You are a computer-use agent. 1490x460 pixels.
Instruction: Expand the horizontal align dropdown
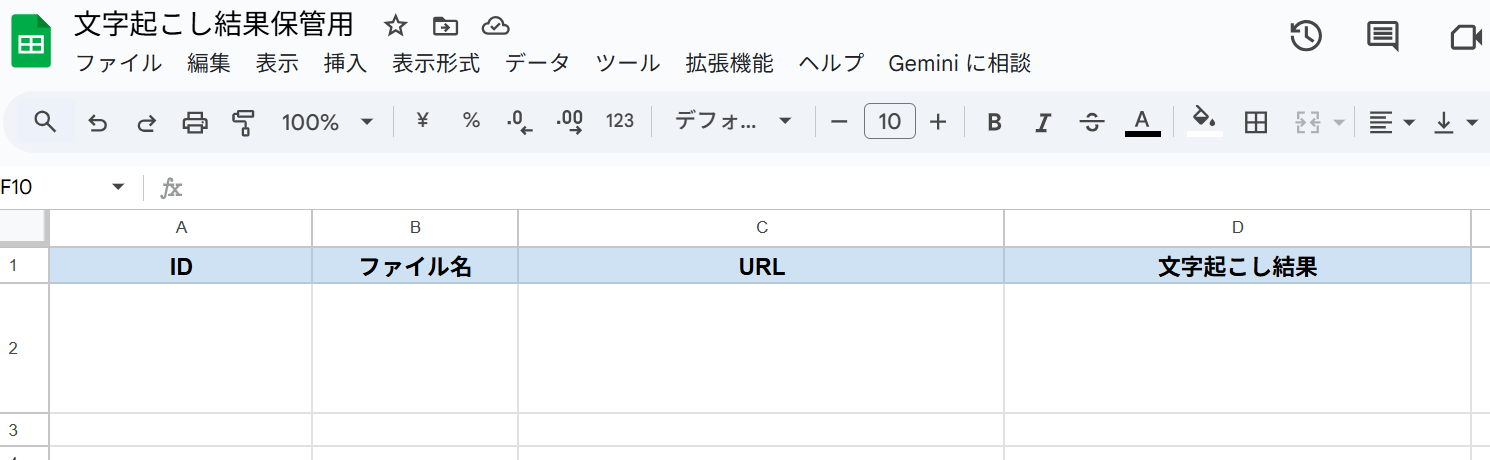tap(1392, 122)
